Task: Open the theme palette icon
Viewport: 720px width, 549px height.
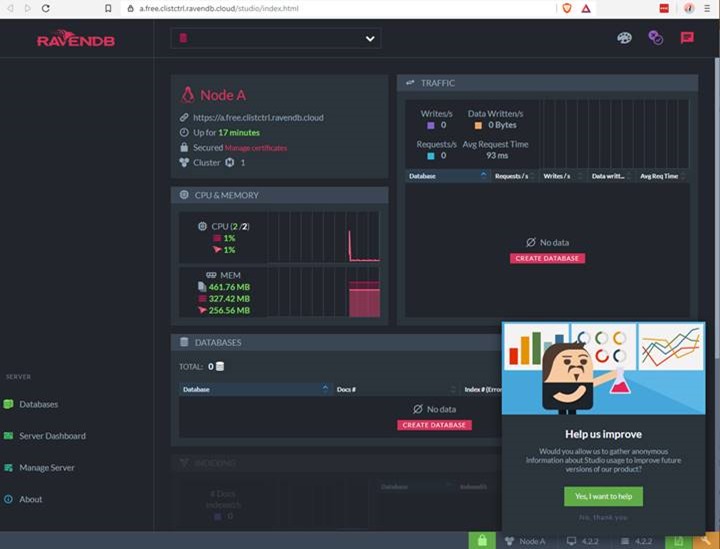Action: pyautogui.click(x=624, y=38)
